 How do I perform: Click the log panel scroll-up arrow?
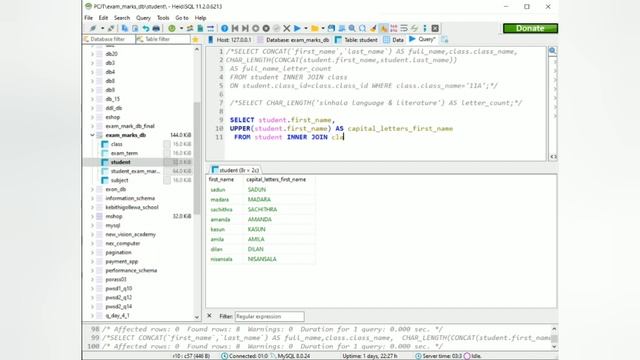[x=554, y=329]
